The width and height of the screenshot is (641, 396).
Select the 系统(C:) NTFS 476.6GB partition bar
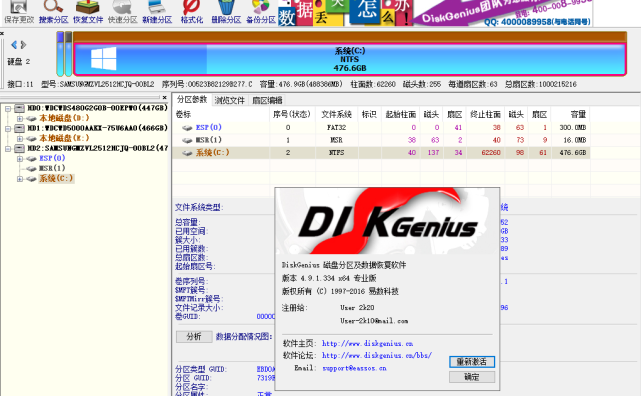coord(350,59)
